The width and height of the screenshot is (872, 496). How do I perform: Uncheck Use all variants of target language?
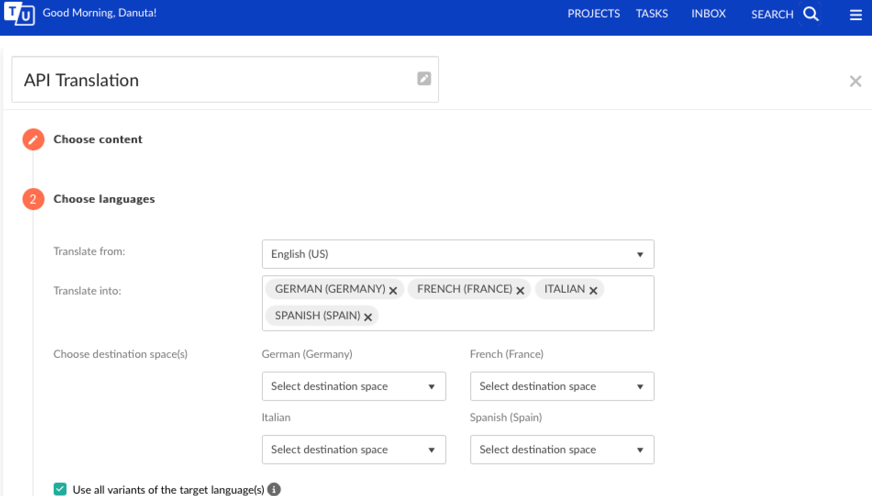[61, 489]
